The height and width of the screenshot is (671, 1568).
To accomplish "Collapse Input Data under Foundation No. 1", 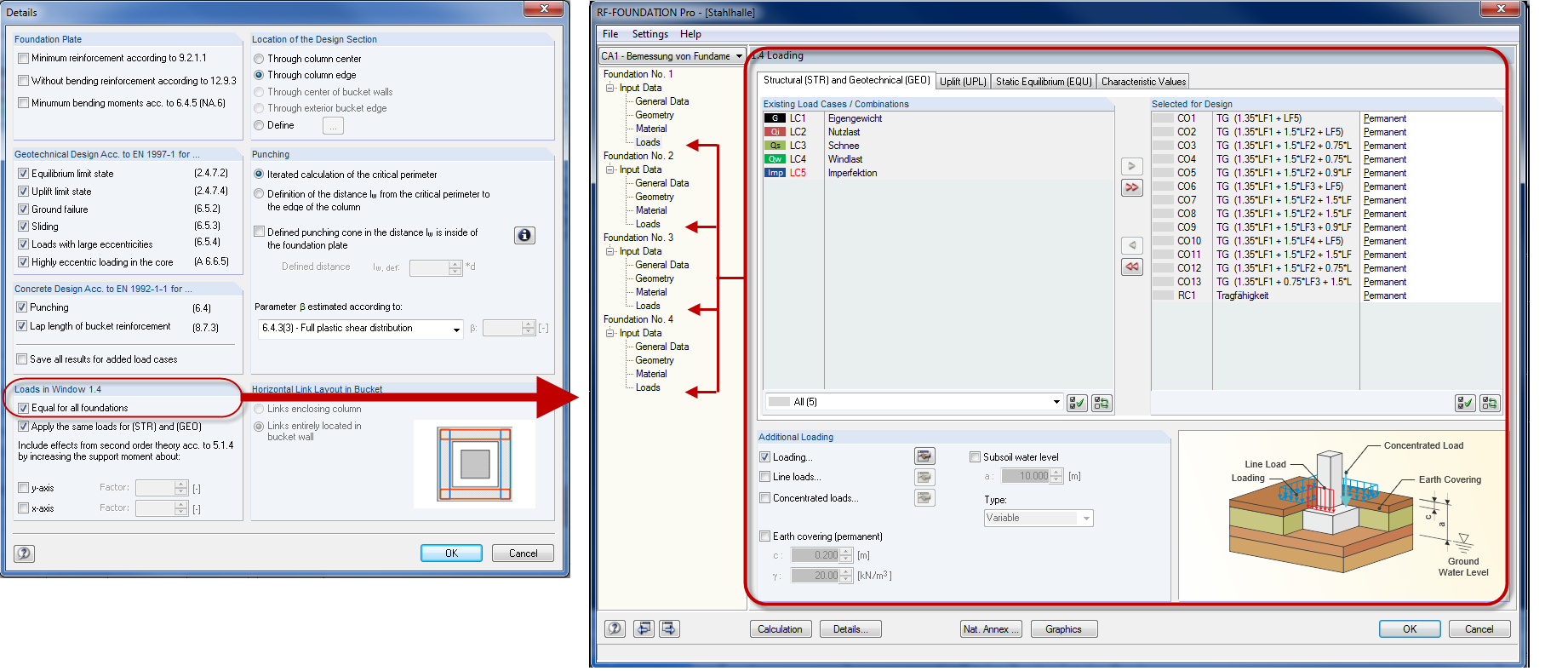I will [x=609, y=88].
